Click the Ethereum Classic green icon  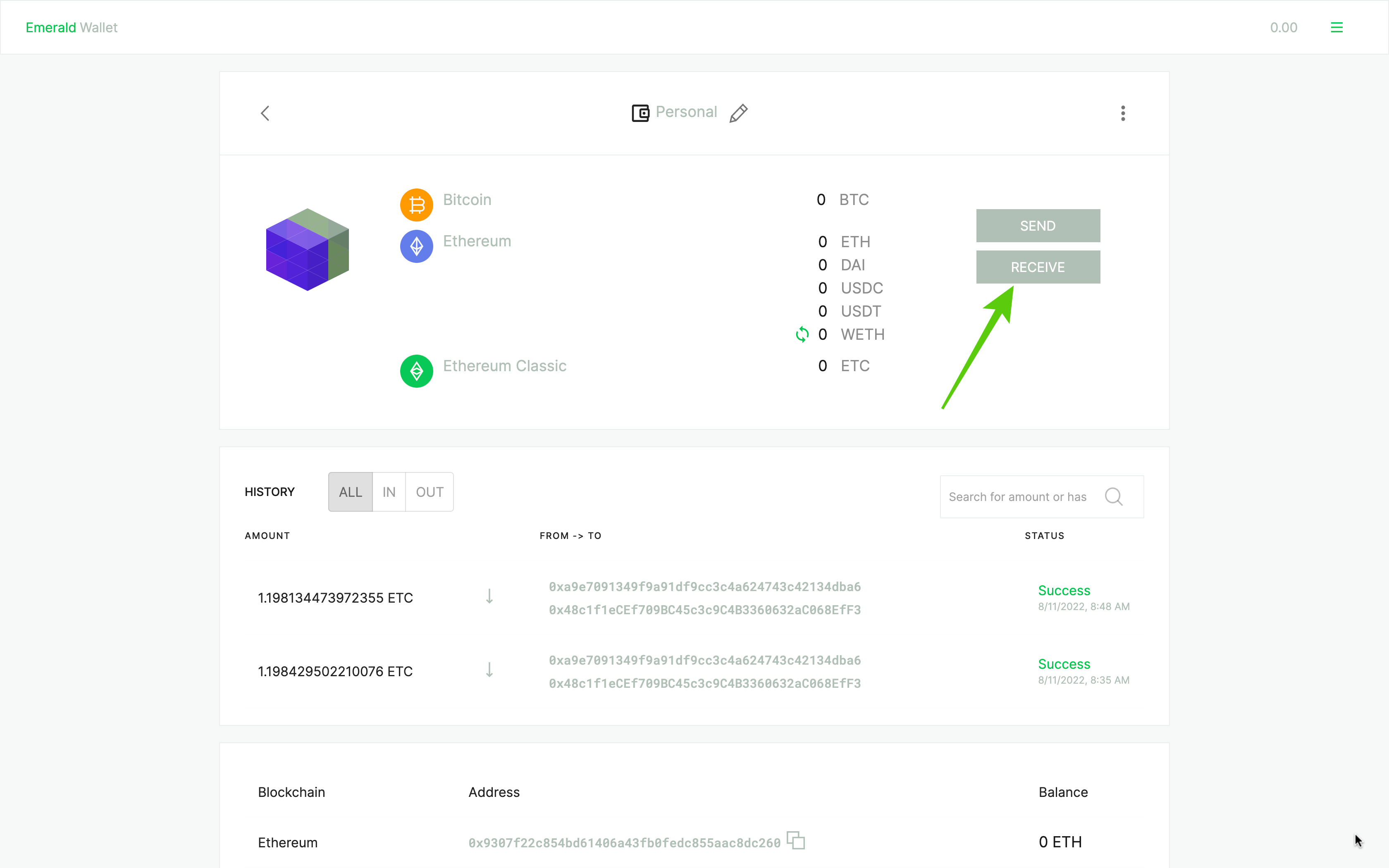[x=416, y=370]
